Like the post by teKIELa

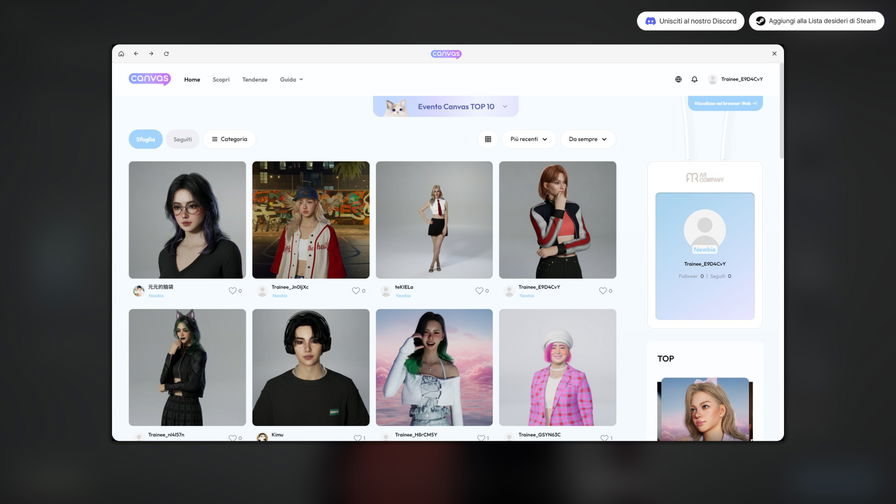(479, 291)
